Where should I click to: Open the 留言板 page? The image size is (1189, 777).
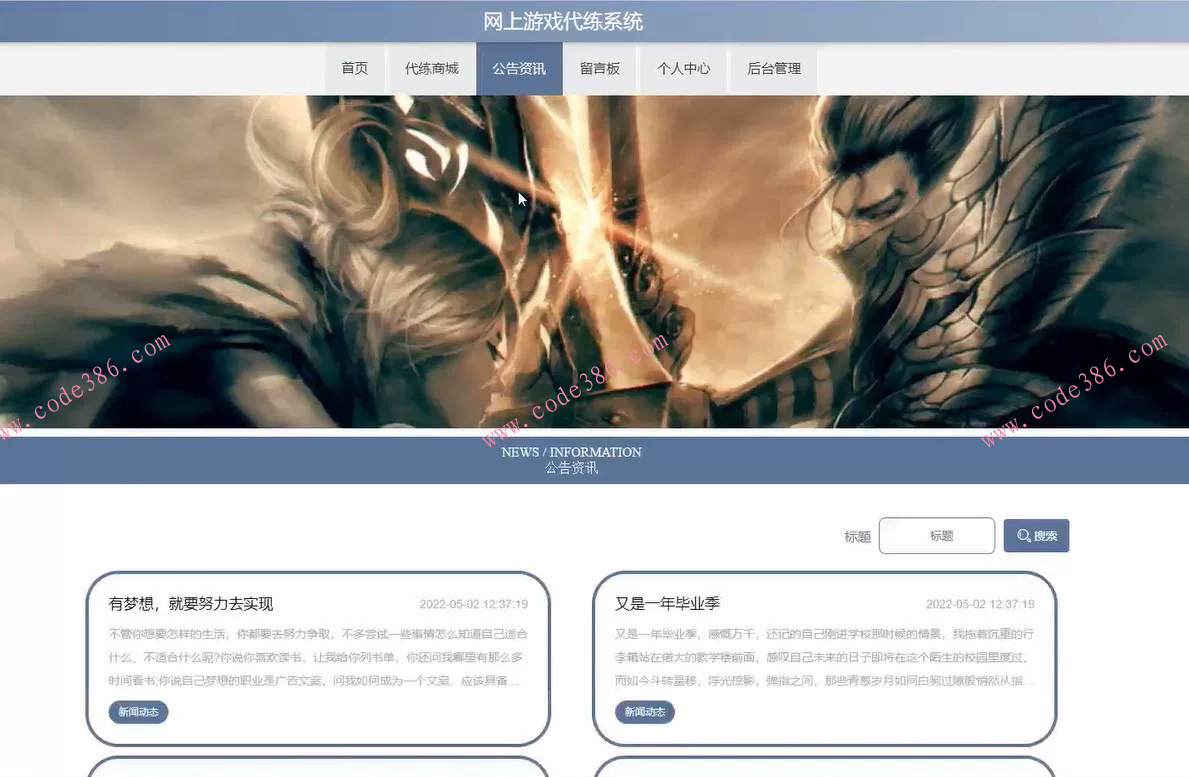[600, 68]
